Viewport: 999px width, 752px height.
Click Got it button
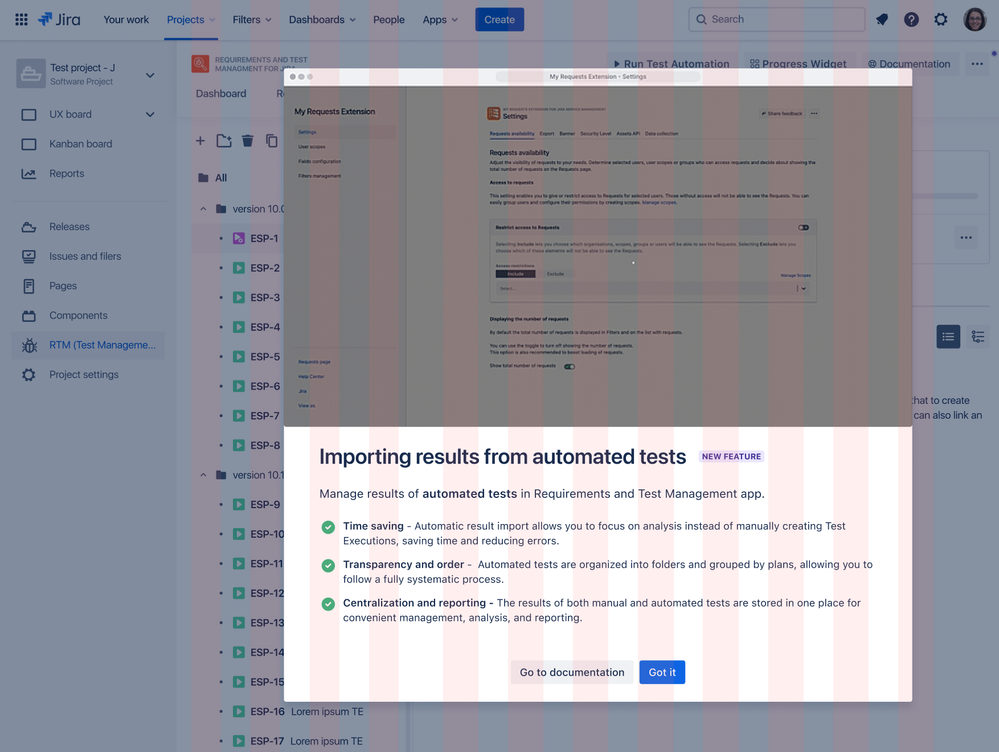pos(662,672)
